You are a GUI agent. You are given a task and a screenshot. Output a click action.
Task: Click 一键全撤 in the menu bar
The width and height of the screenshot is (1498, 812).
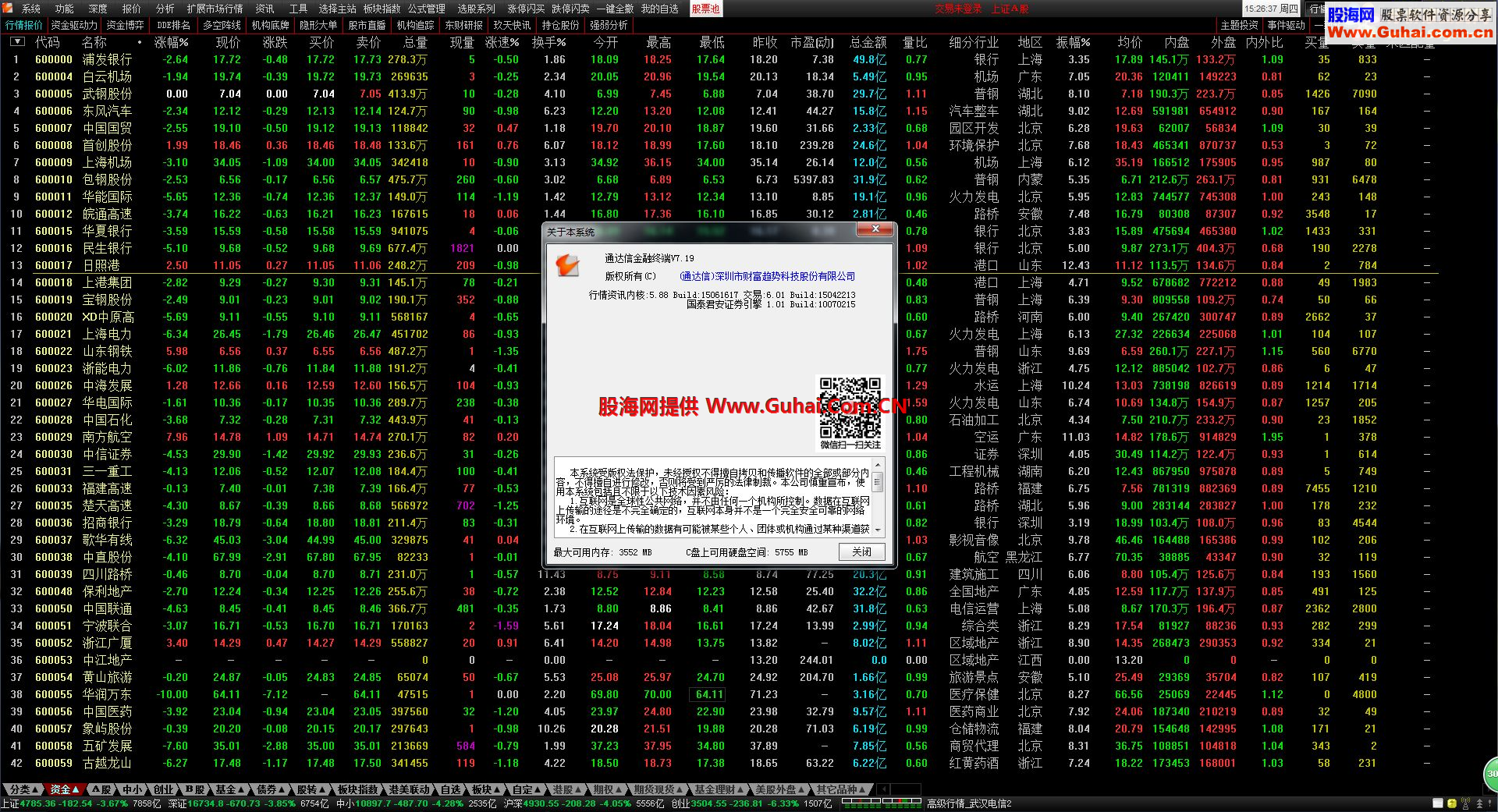616,9
